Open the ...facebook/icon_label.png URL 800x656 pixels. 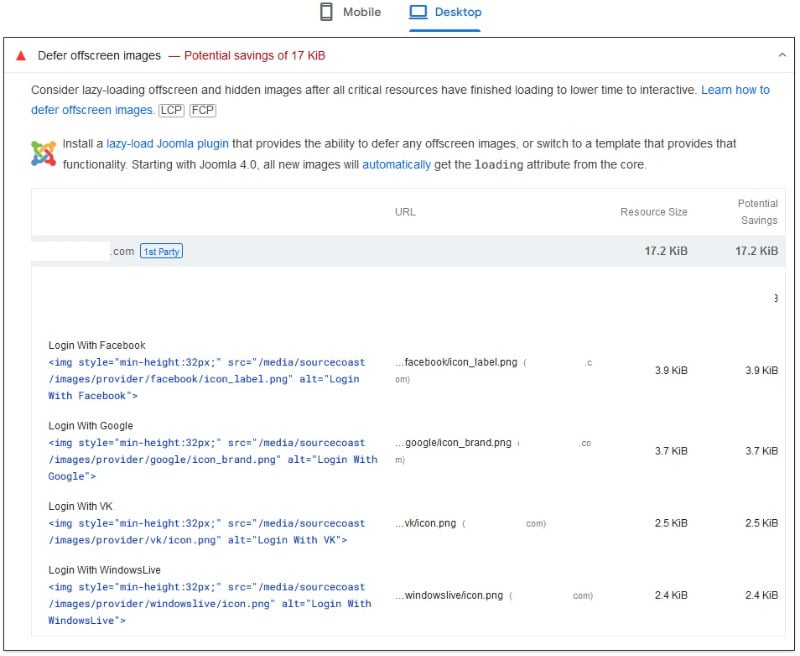(x=456, y=362)
